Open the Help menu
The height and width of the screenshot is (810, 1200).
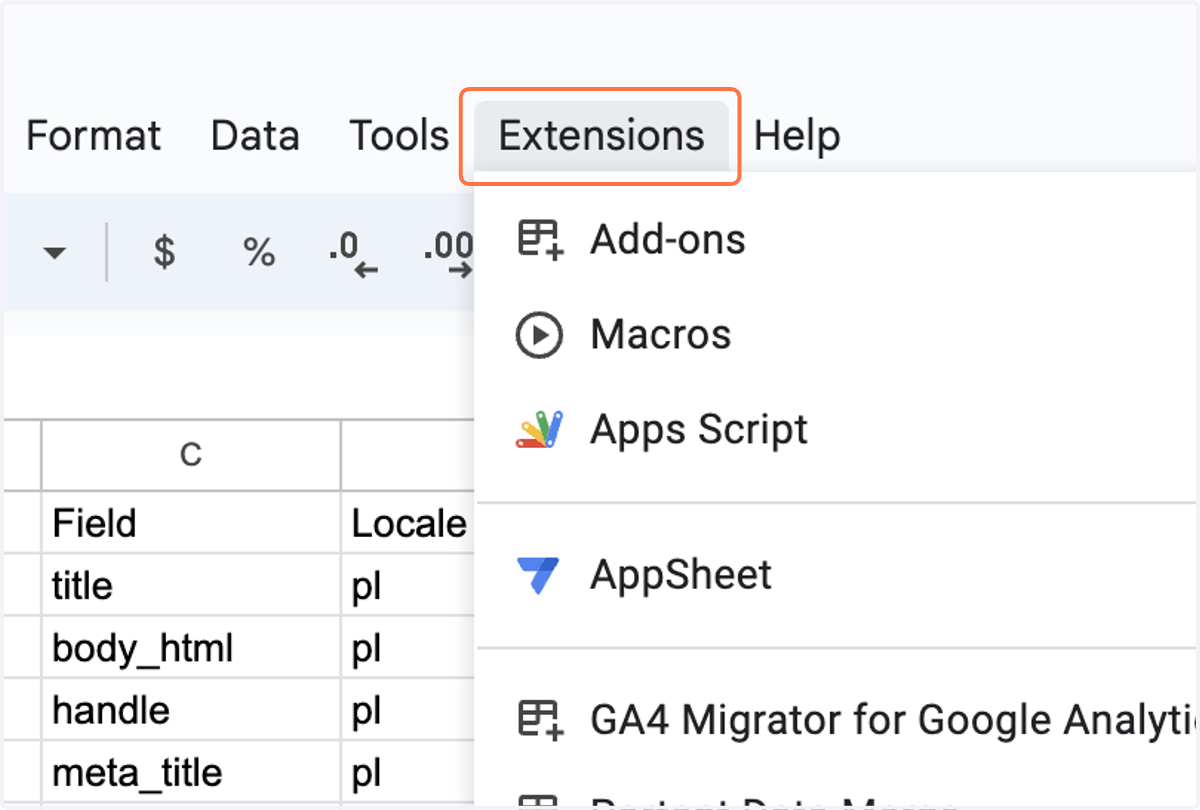pos(797,136)
